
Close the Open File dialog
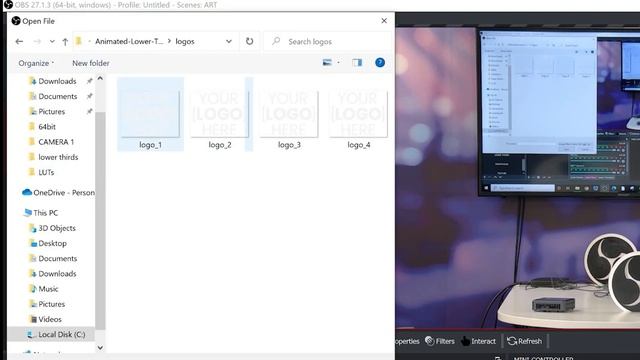(384, 21)
